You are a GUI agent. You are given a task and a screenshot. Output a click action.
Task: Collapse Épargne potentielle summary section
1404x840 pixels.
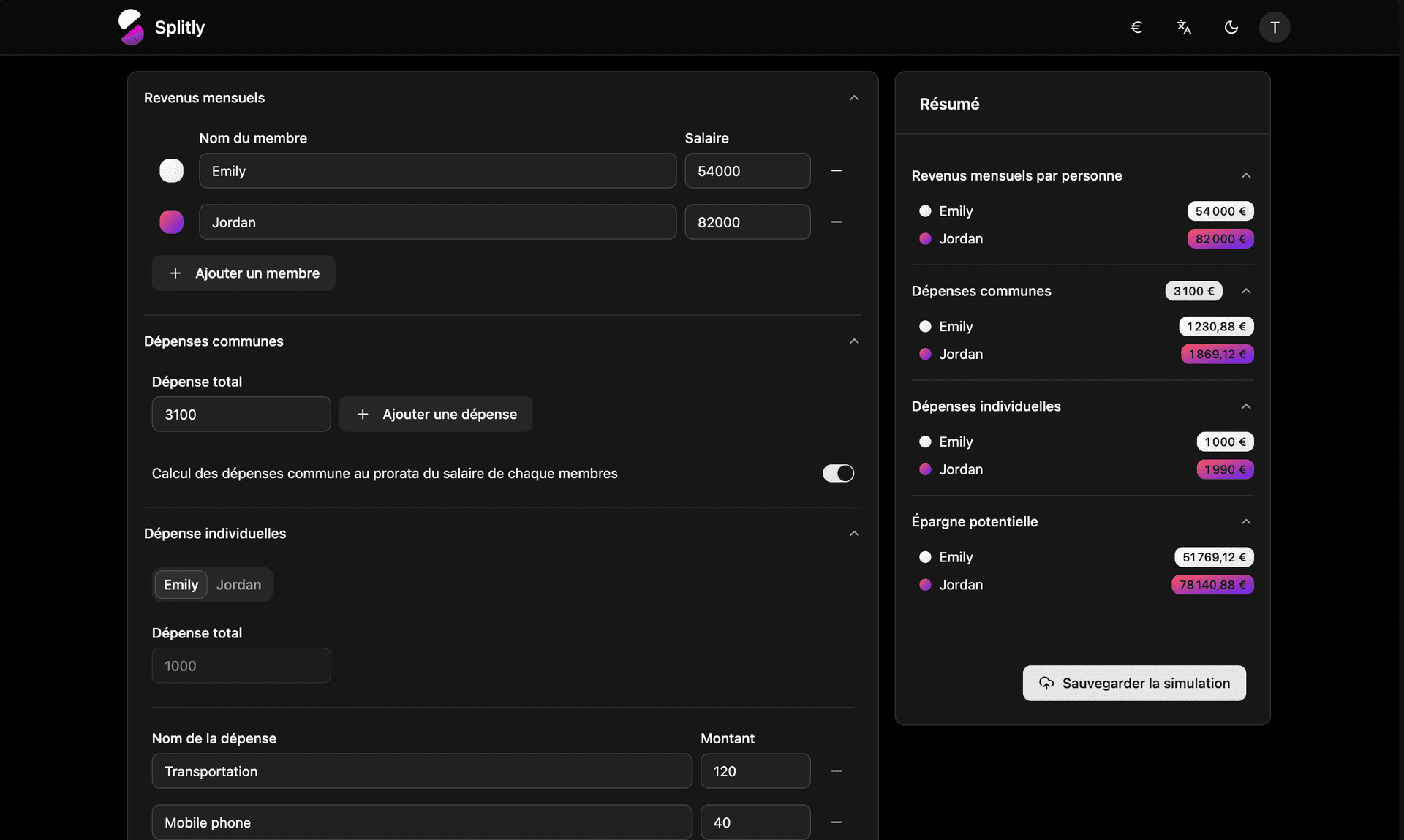point(1246,521)
